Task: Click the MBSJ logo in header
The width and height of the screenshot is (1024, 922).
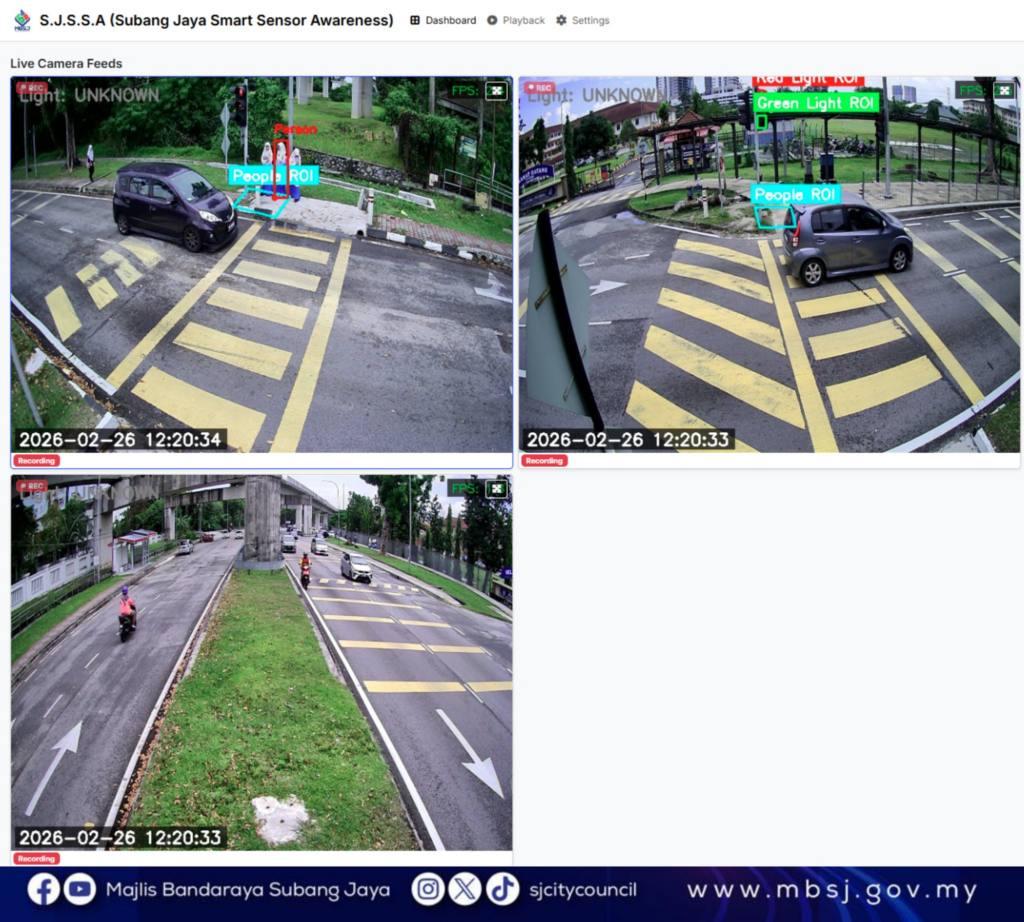Action: pos(22,20)
